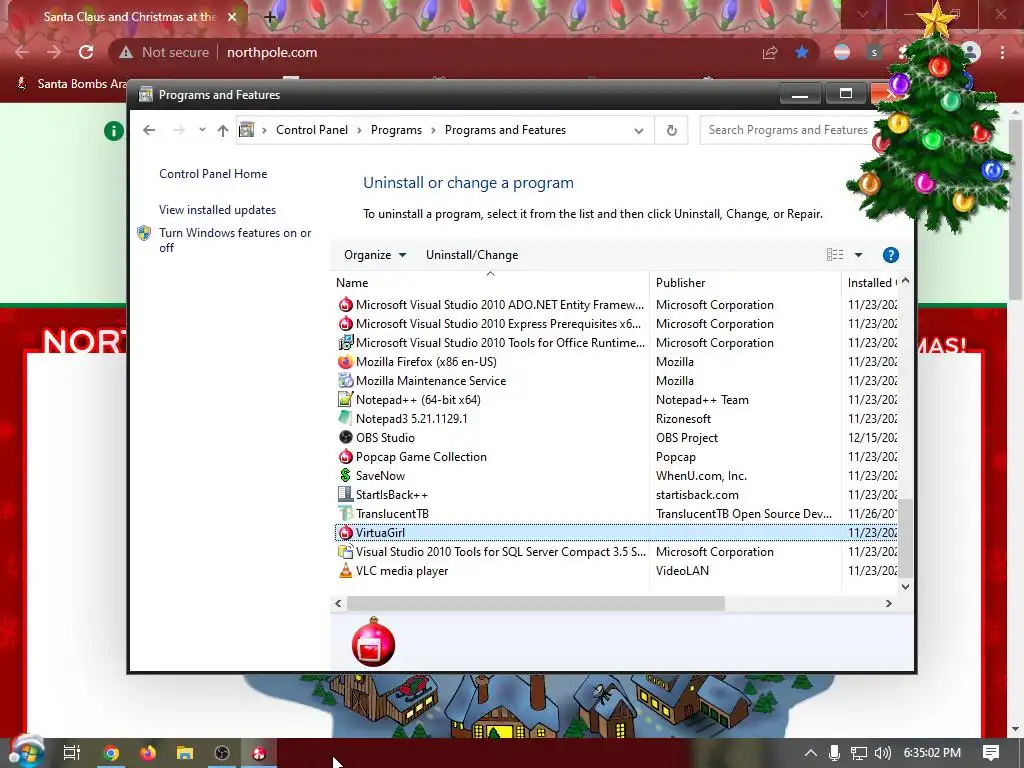Screen dimensions: 1024x768
Task: Click the Mozilla Firefox program icon
Action: point(345,362)
